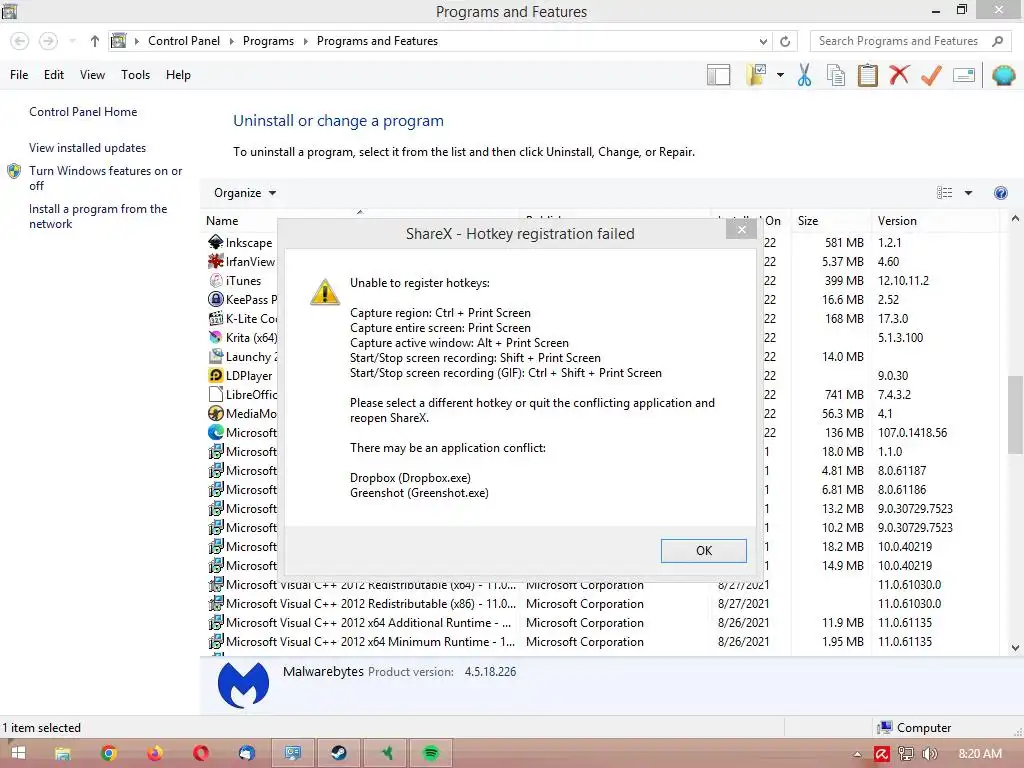Click the Windows Start button
The width and height of the screenshot is (1024, 768).
pos(18,753)
